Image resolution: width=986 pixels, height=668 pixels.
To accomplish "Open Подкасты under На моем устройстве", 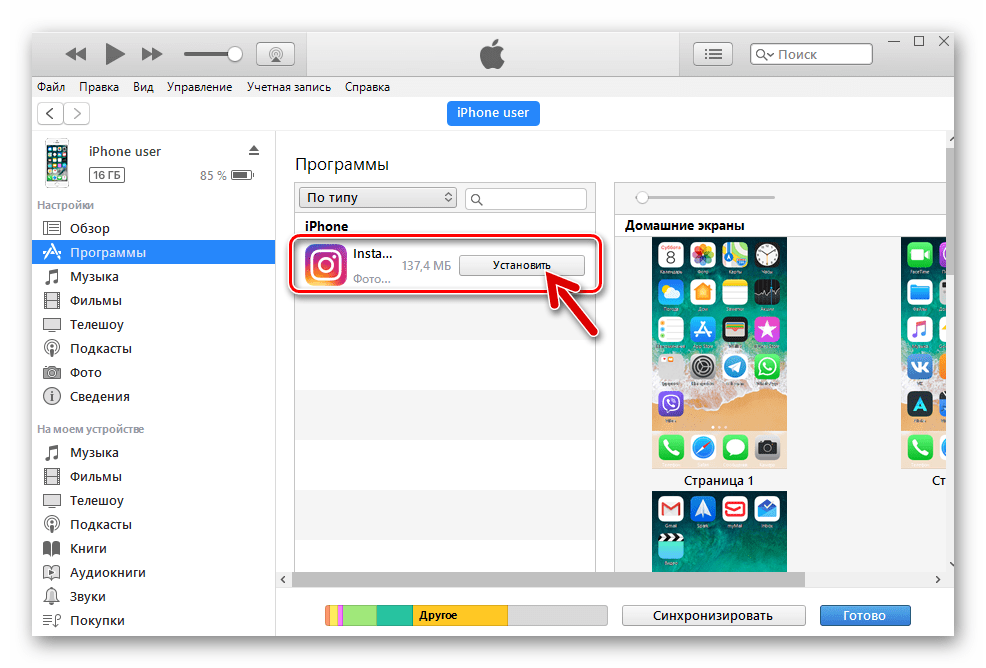I will click(x=153, y=524).
